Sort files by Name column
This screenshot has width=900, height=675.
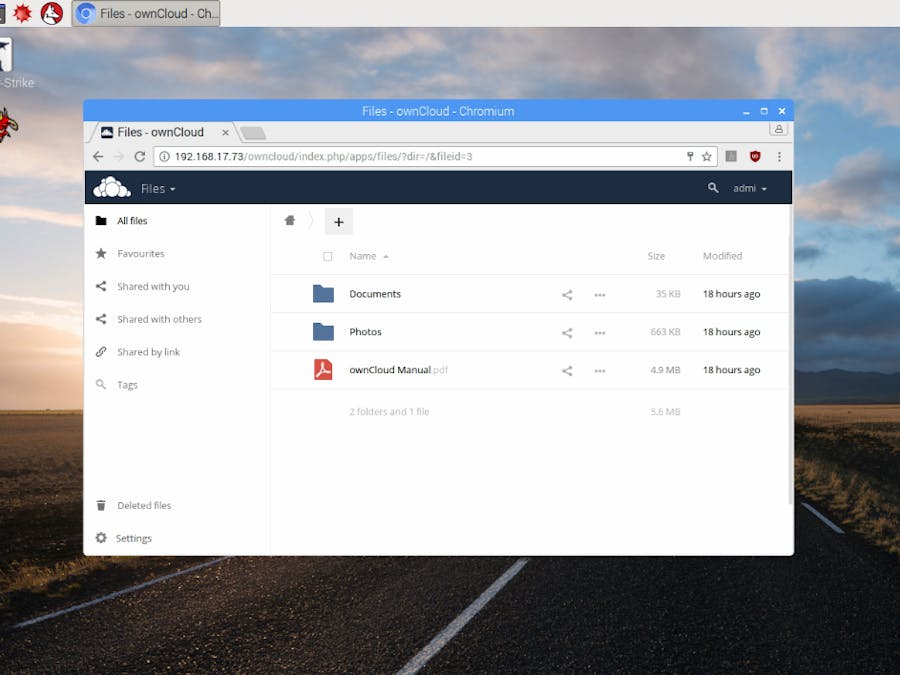coord(368,256)
